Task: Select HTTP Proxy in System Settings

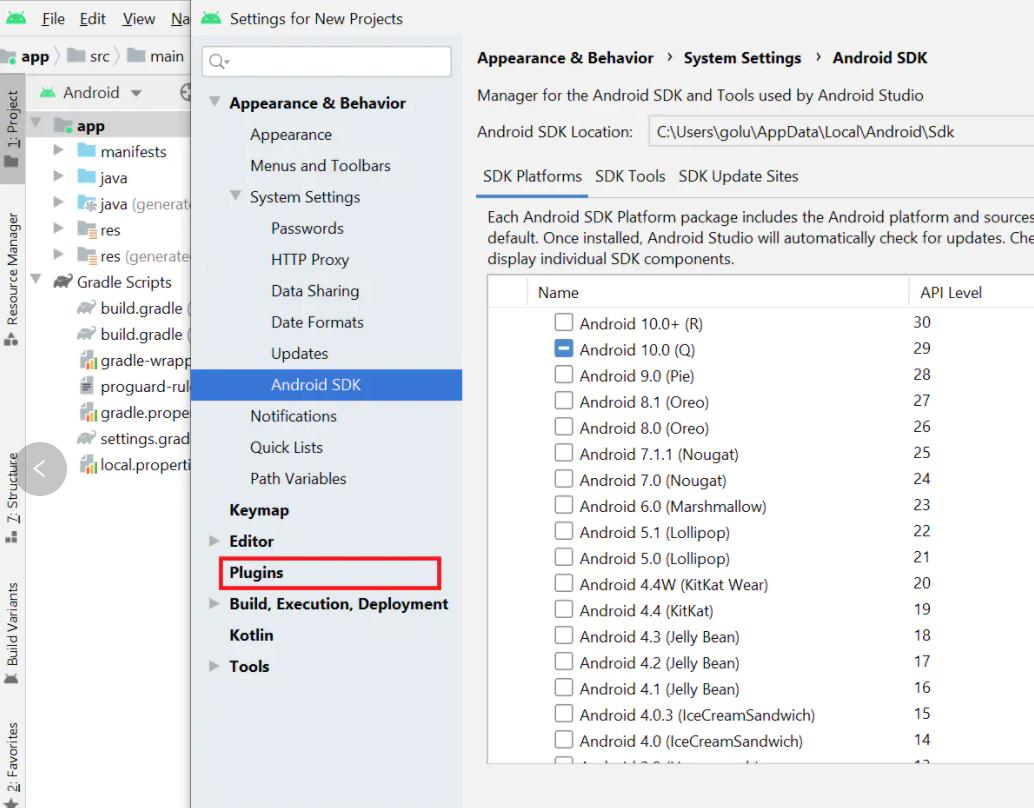Action: [310, 260]
